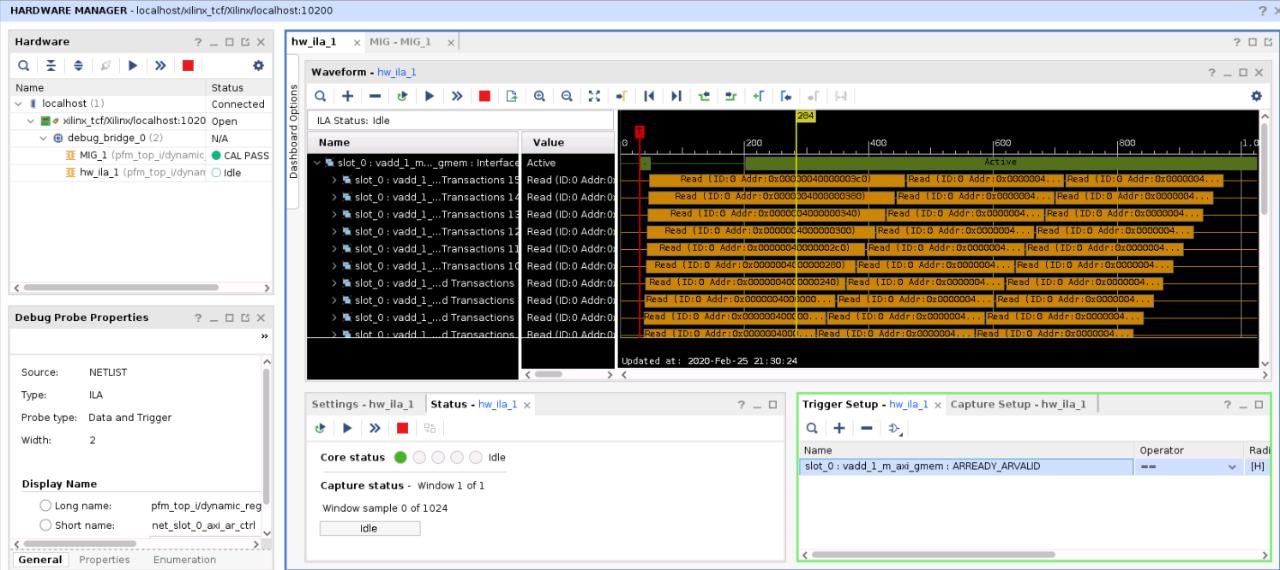Screen dimensions: 1280x570
Task: Toggle auto re-trigger in Waveform toolbar
Action: point(402,96)
